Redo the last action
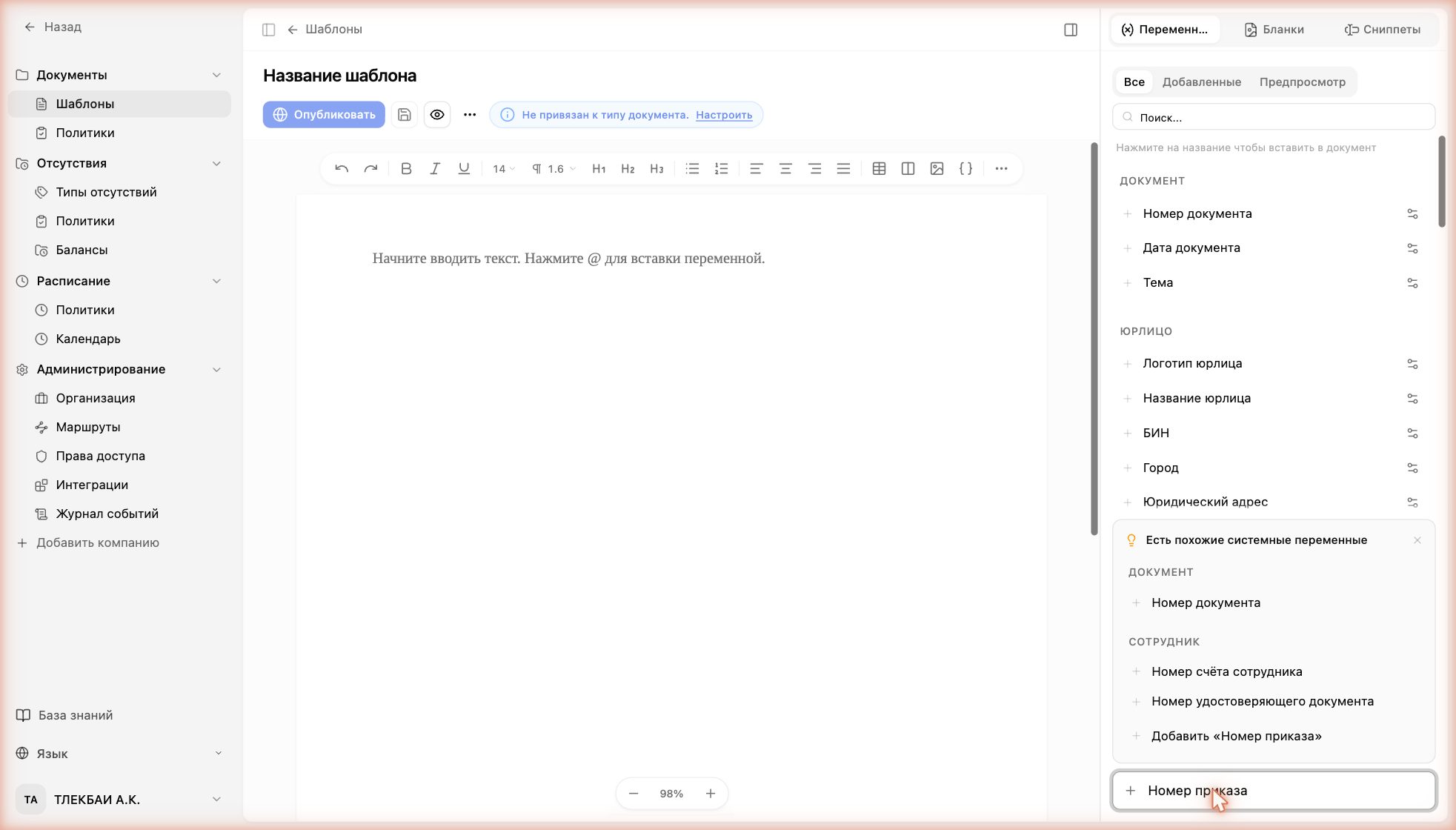 (370, 169)
